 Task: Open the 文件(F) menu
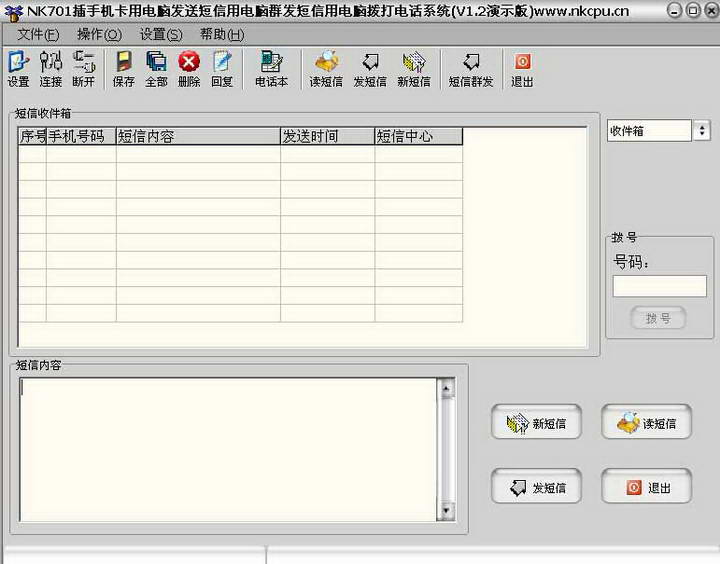pos(38,34)
